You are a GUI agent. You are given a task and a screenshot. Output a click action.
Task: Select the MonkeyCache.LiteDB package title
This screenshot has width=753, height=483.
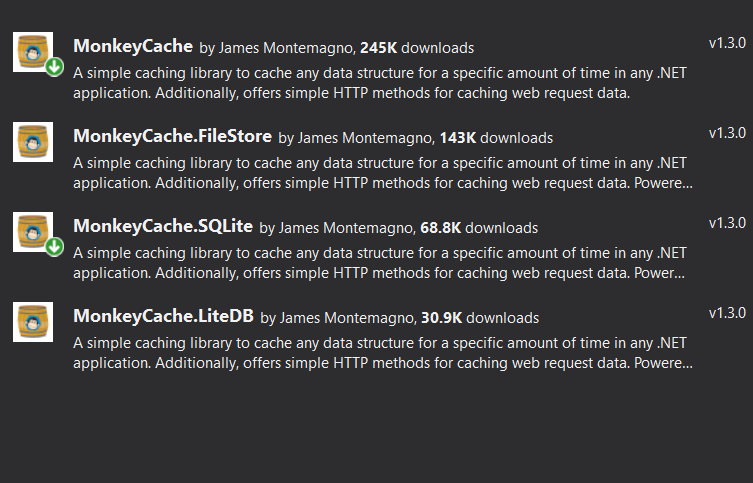[163, 316]
